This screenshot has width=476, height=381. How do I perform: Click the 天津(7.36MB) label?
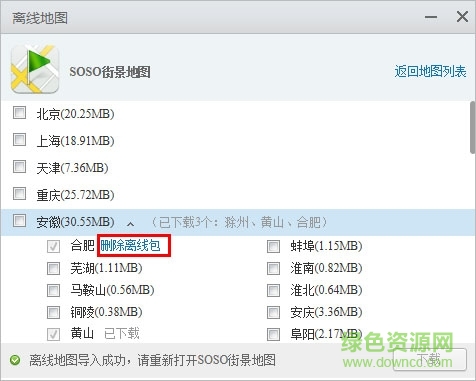click(x=72, y=168)
